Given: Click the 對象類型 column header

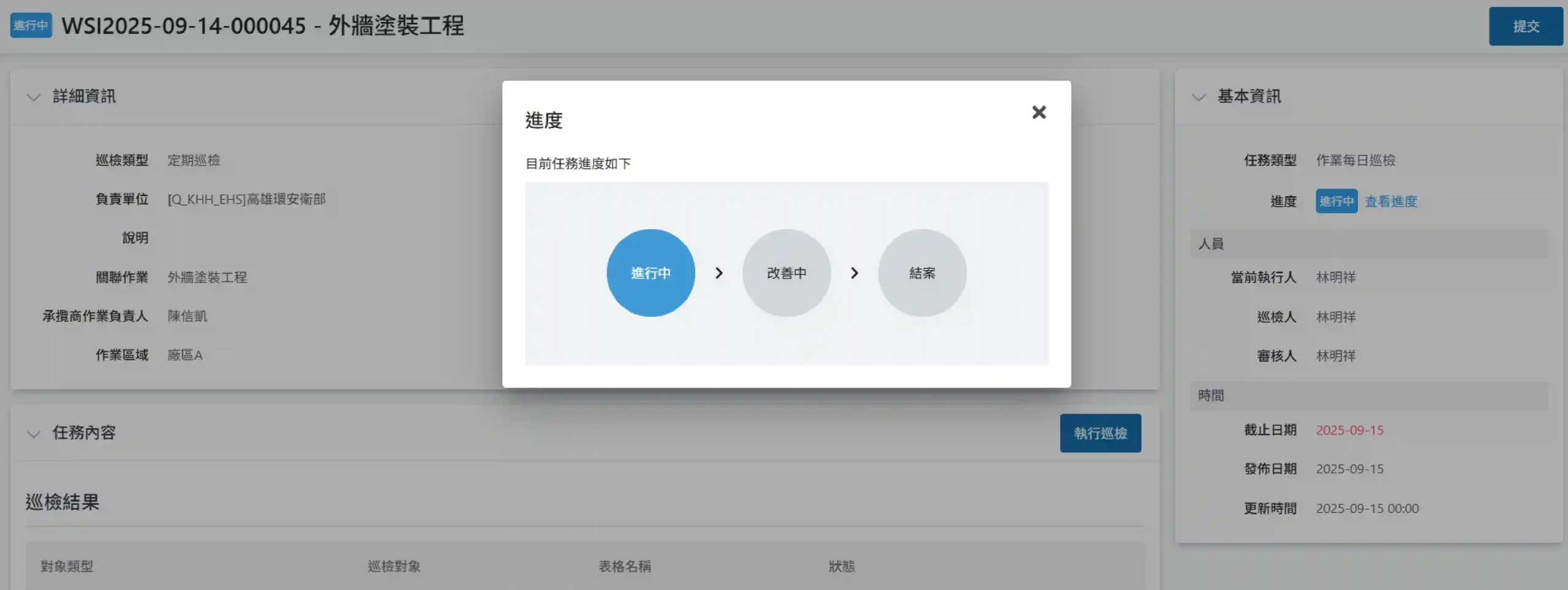Looking at the screenshot, I should (x=67, y=567).
